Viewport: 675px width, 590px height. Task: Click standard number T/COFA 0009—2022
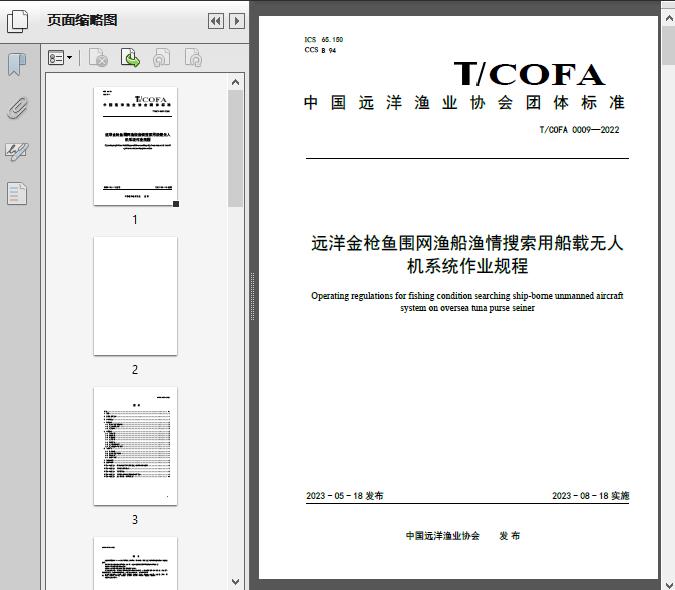pyautogui.click(x=579, y=130)
